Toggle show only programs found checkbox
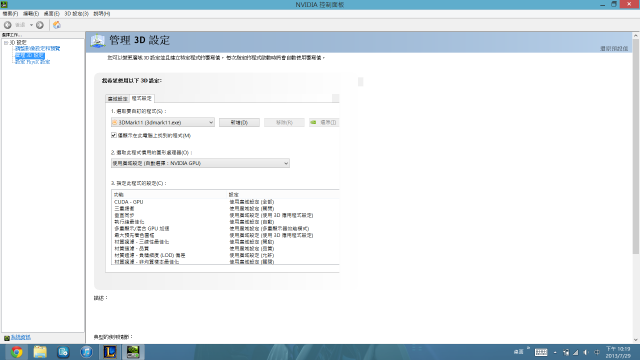Screen dimensions: 640x360 (x=114, y=135)
